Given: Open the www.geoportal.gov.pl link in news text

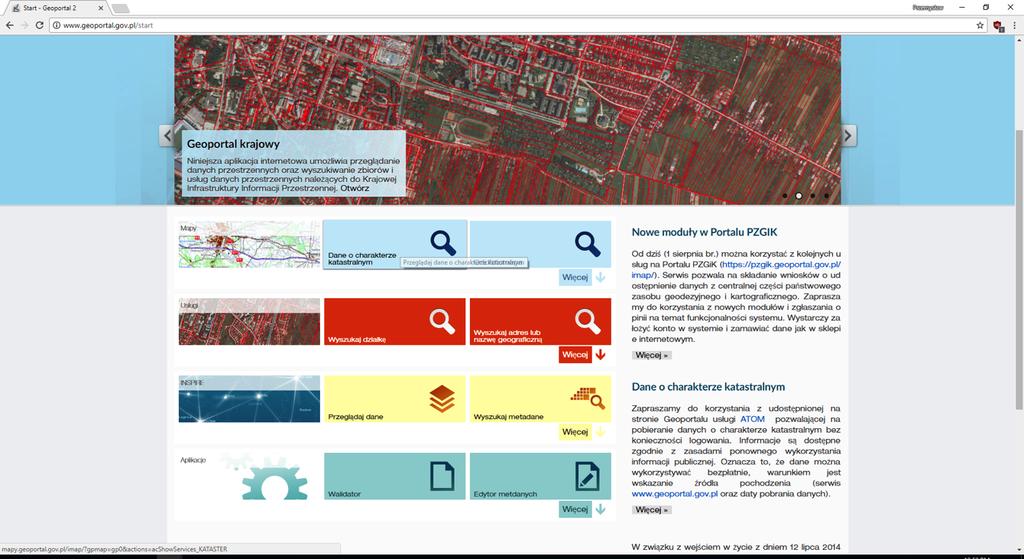Looking at the screenshot, I should click(675, 494).
